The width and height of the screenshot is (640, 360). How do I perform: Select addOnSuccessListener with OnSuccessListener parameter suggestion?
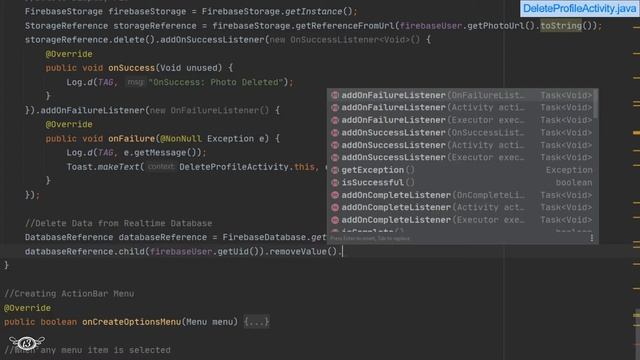pos(462,133)
